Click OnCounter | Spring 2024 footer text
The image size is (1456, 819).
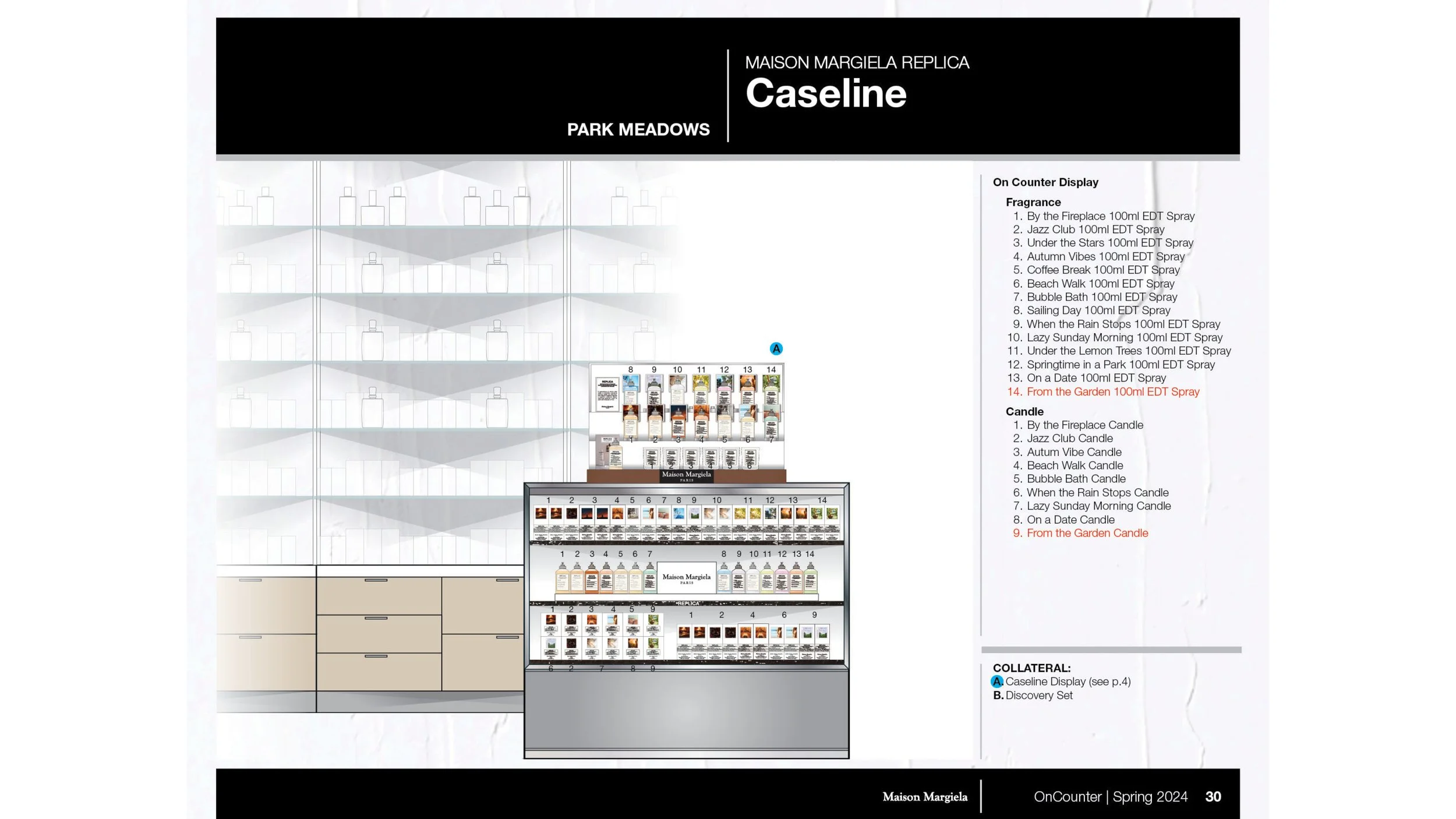point(1110,797)
